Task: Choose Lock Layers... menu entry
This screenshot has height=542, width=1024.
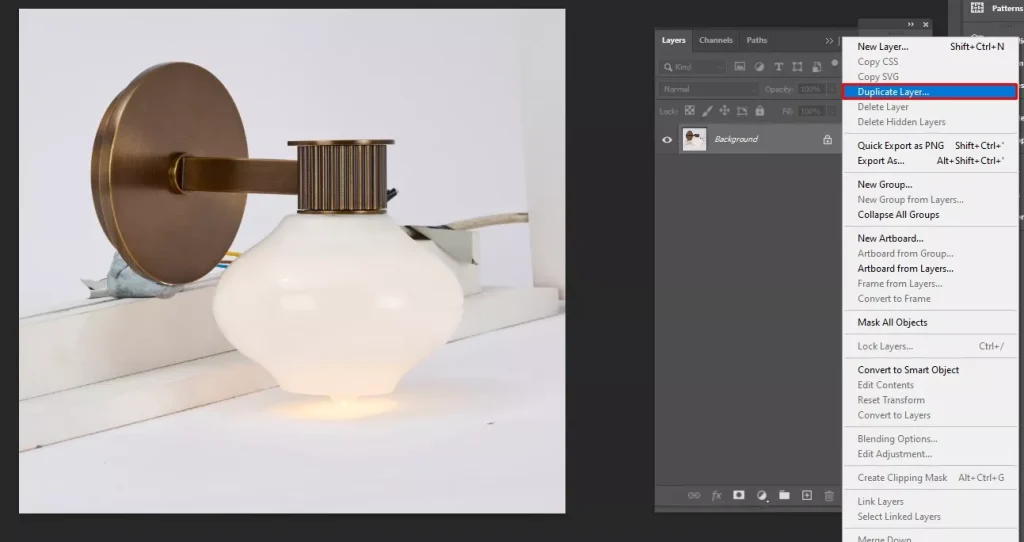Action: coord(930,346)
